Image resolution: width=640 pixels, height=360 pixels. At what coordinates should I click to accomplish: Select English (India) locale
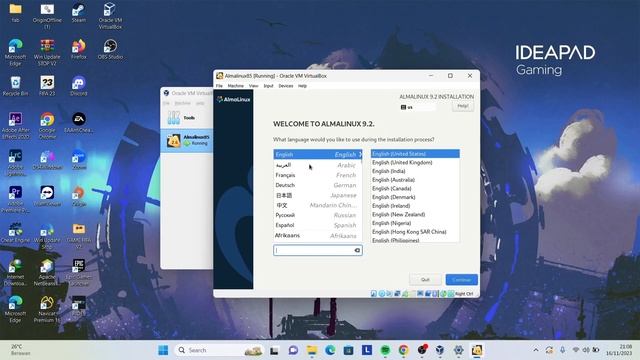(x=415, y=171)
